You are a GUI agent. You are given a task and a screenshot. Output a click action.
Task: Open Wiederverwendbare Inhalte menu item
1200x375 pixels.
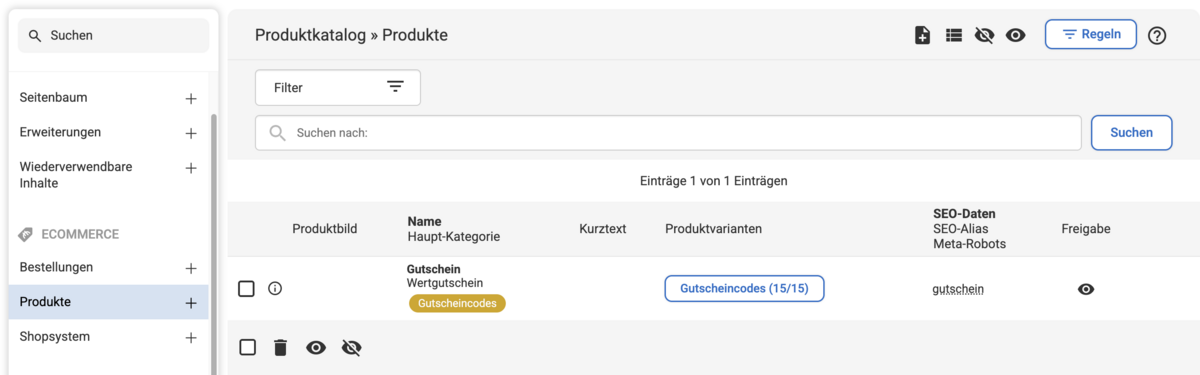(x=76, y=175)
